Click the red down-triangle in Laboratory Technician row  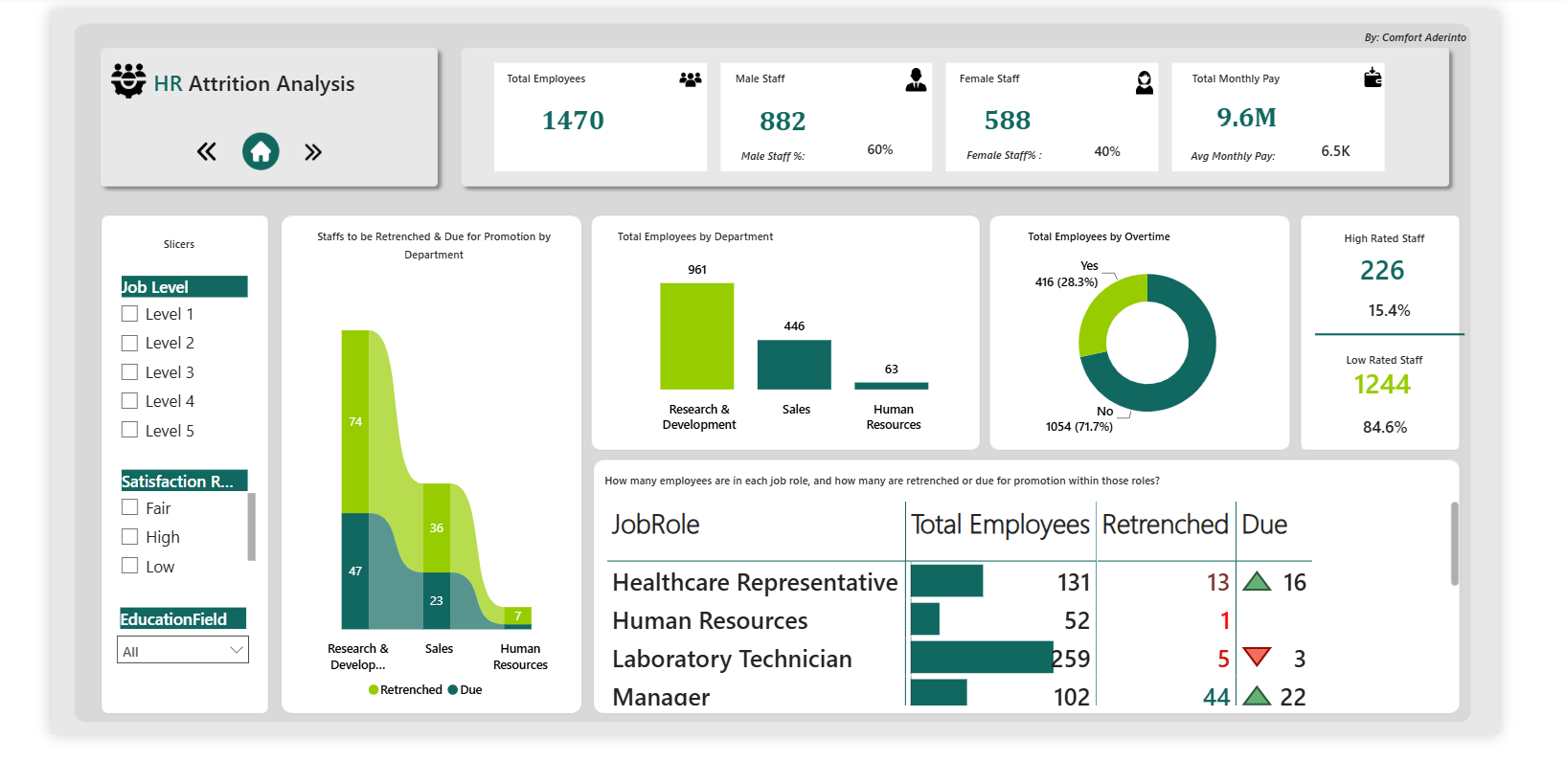(x=1257, y=657)
